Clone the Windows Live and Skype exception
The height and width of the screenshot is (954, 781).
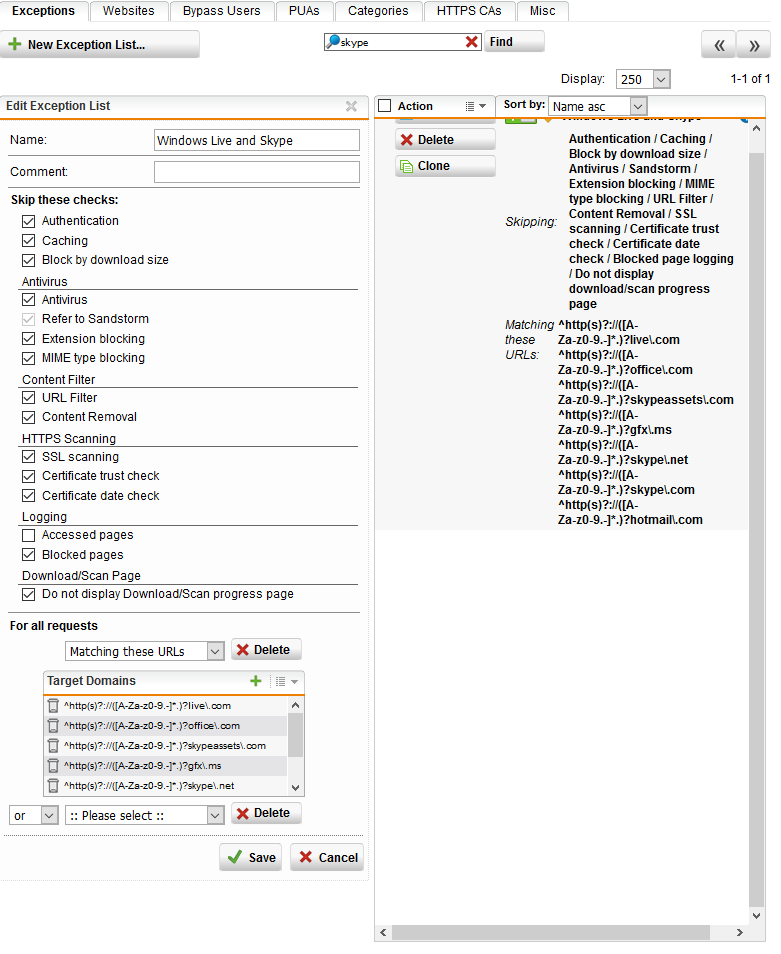(445, 166)
